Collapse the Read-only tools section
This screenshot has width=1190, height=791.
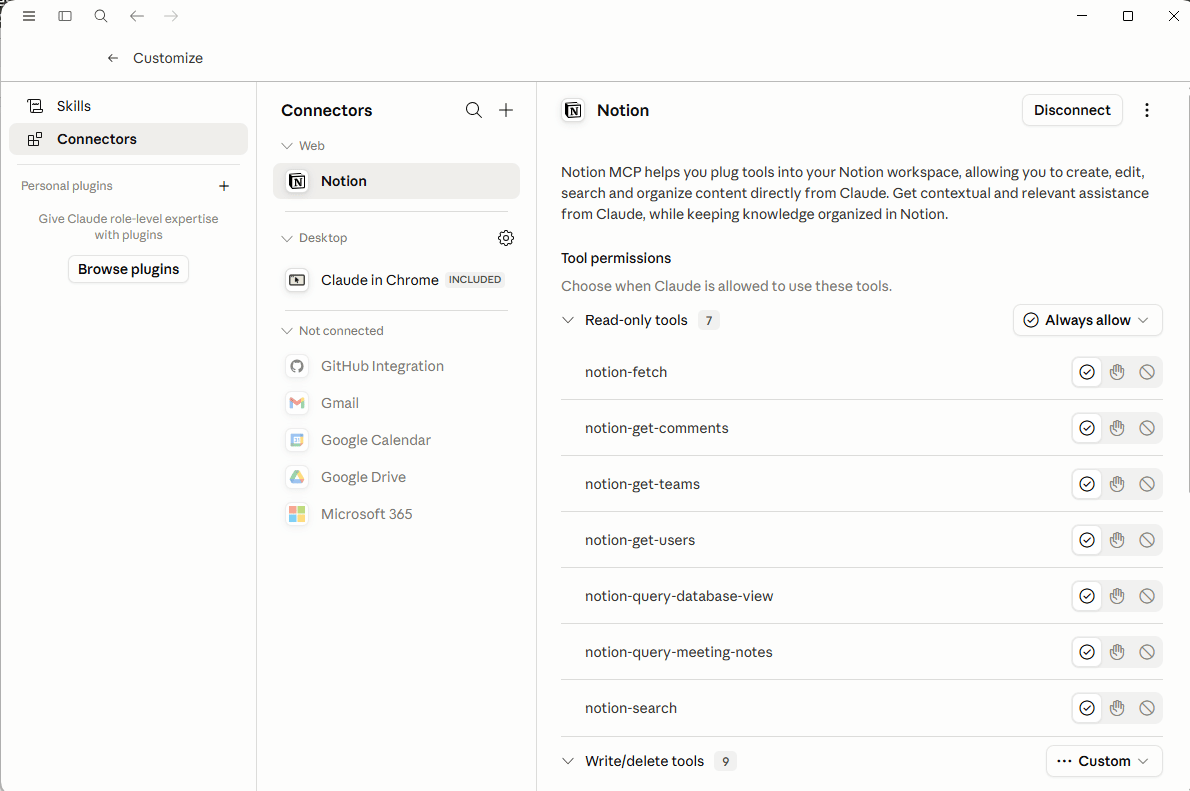click(568, 320)
